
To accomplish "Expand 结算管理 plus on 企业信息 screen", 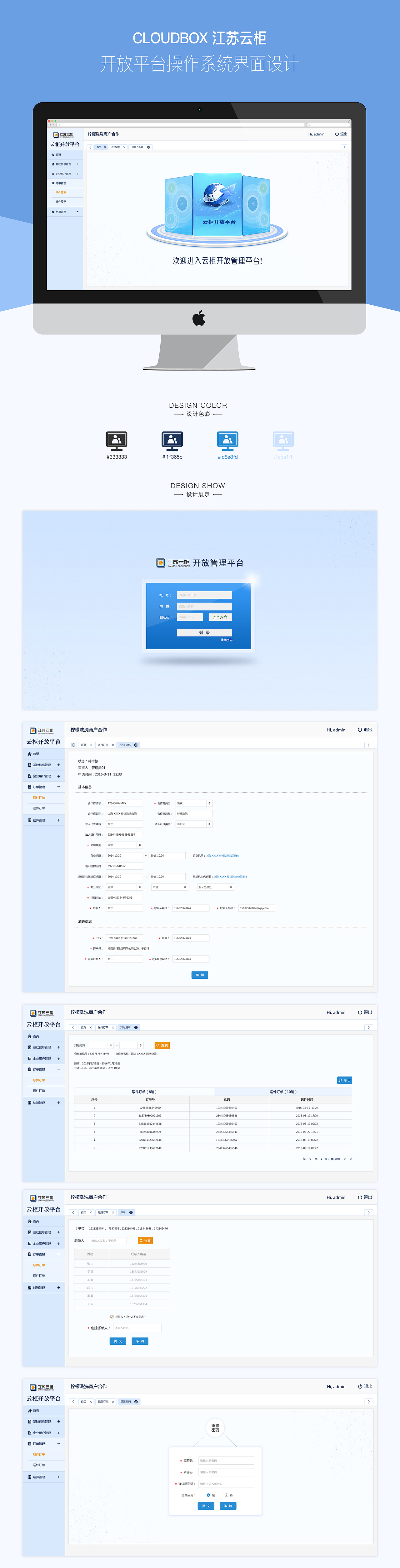I will tap(58, 820).
